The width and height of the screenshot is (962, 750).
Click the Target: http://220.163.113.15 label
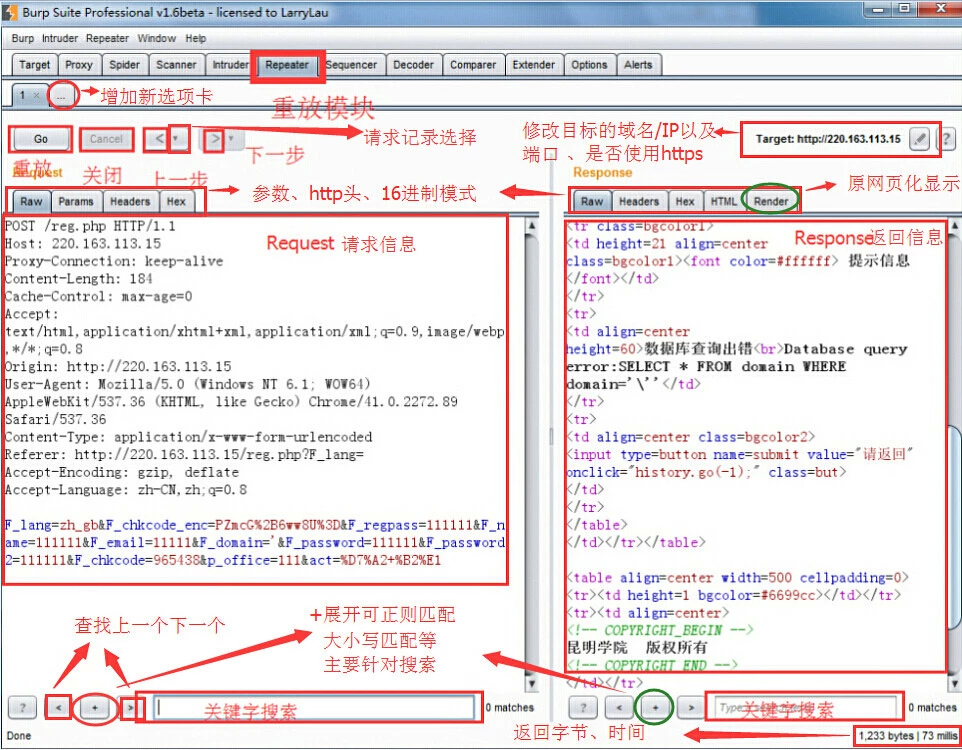828,139
